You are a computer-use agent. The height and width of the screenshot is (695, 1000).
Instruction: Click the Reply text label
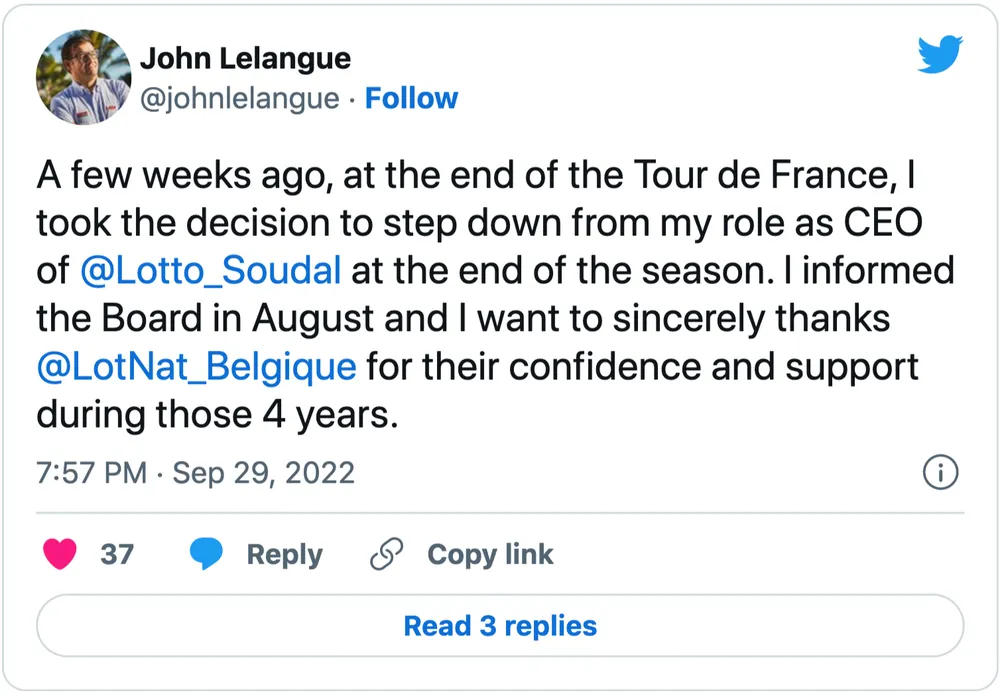coord(284,554)
